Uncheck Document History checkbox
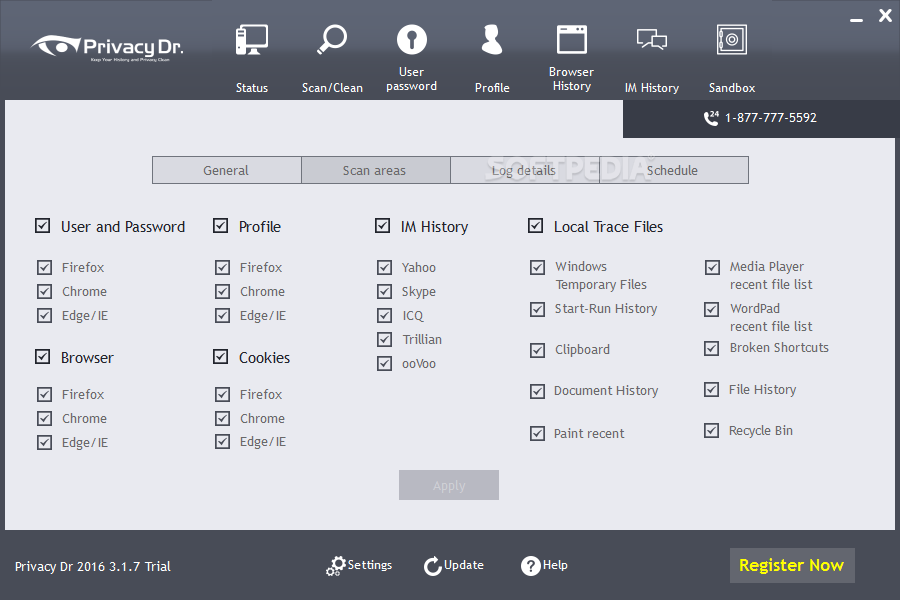This screenshot has width=900, height=600. click(537, 392)
